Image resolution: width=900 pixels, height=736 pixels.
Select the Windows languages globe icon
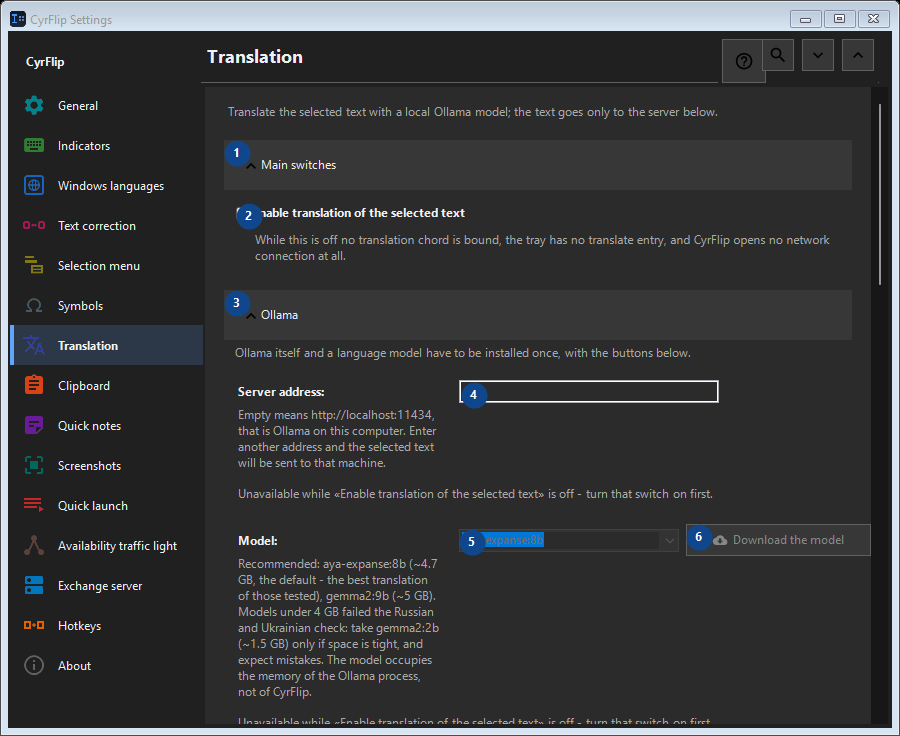coord(34,185)
